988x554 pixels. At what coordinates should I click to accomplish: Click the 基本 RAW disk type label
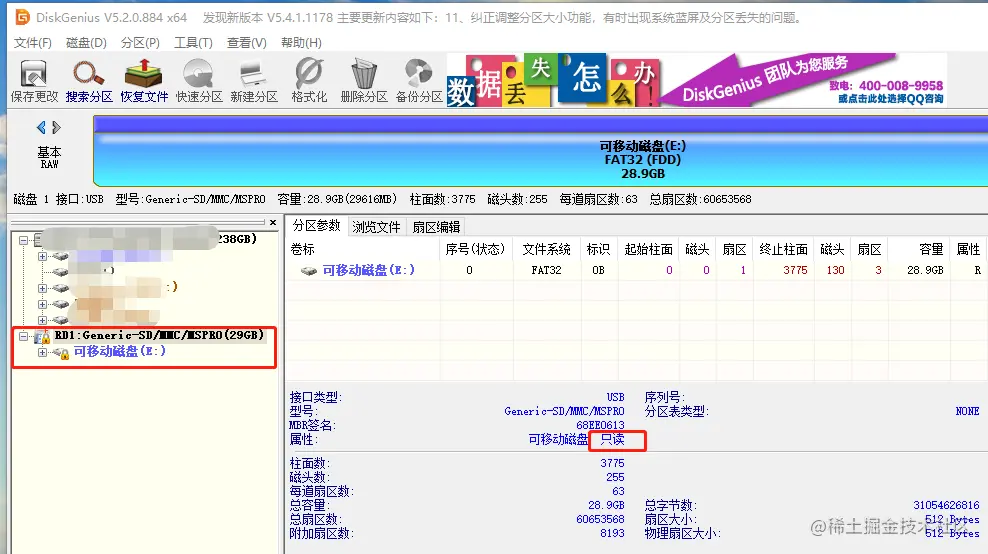tap(49, 158)
